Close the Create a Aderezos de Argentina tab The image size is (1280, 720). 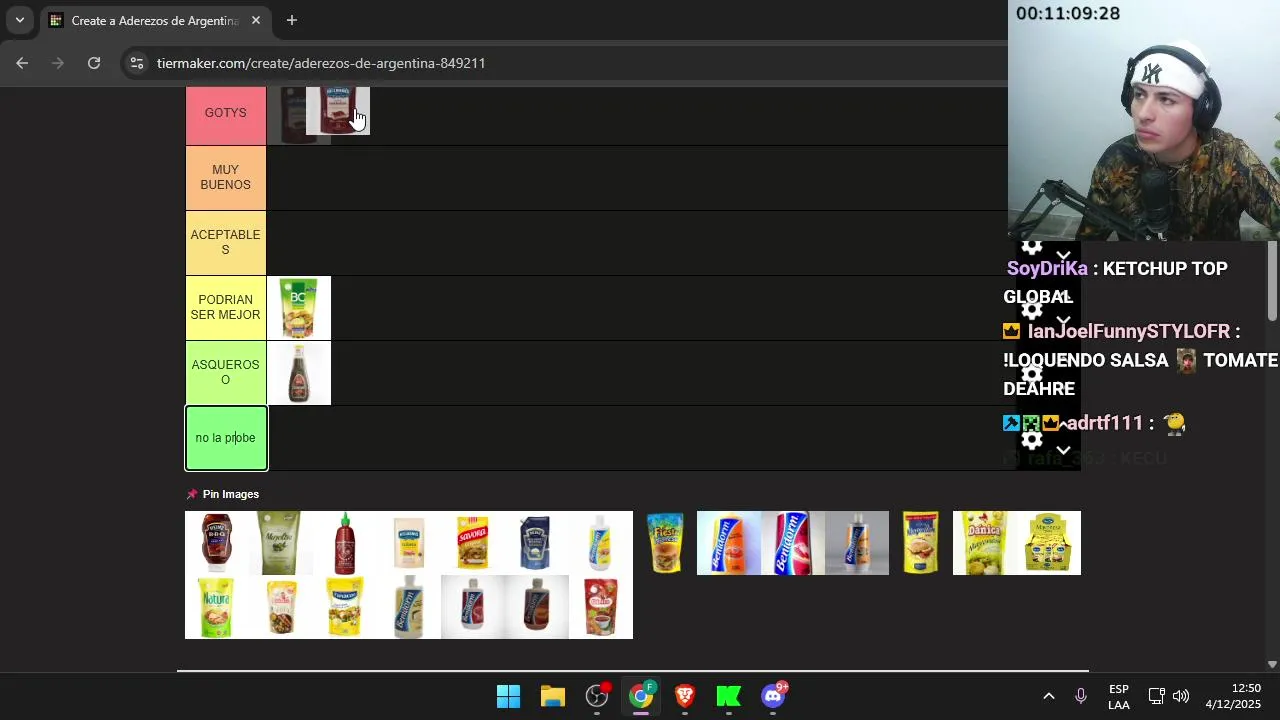click(256, 20)
